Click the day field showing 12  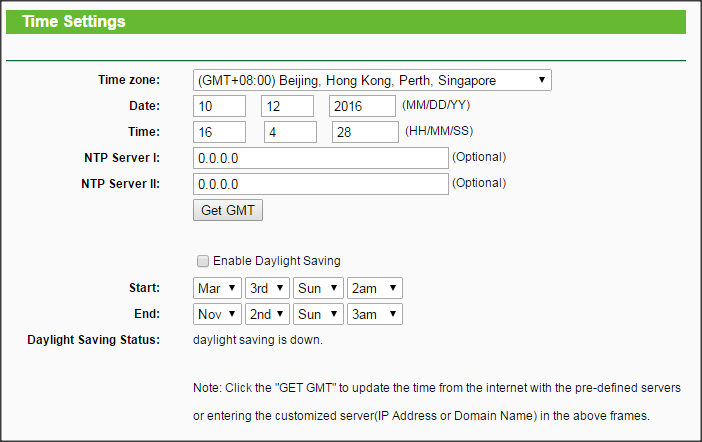[x=287, y=106]
